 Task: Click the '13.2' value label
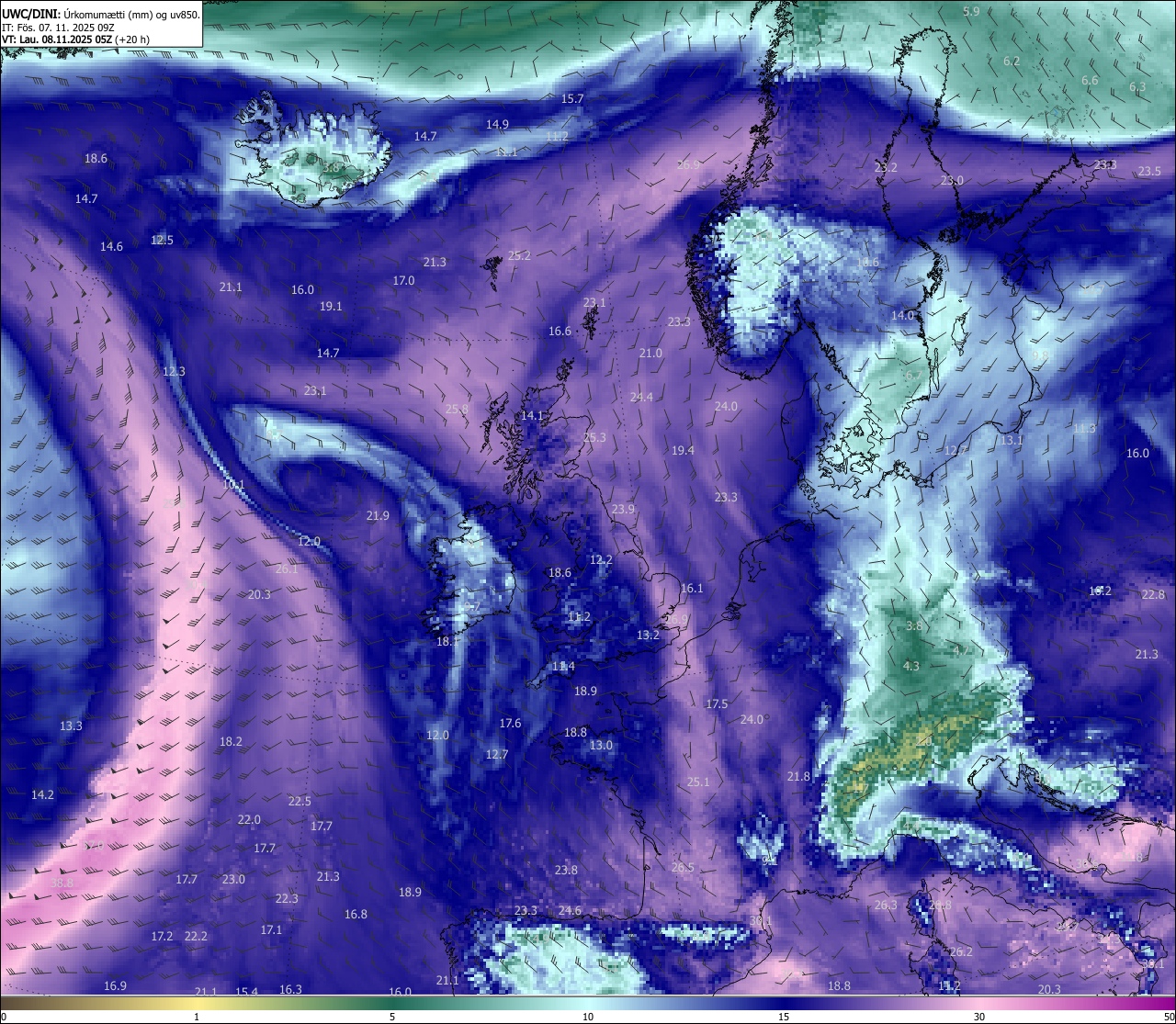tap(648, 635)
